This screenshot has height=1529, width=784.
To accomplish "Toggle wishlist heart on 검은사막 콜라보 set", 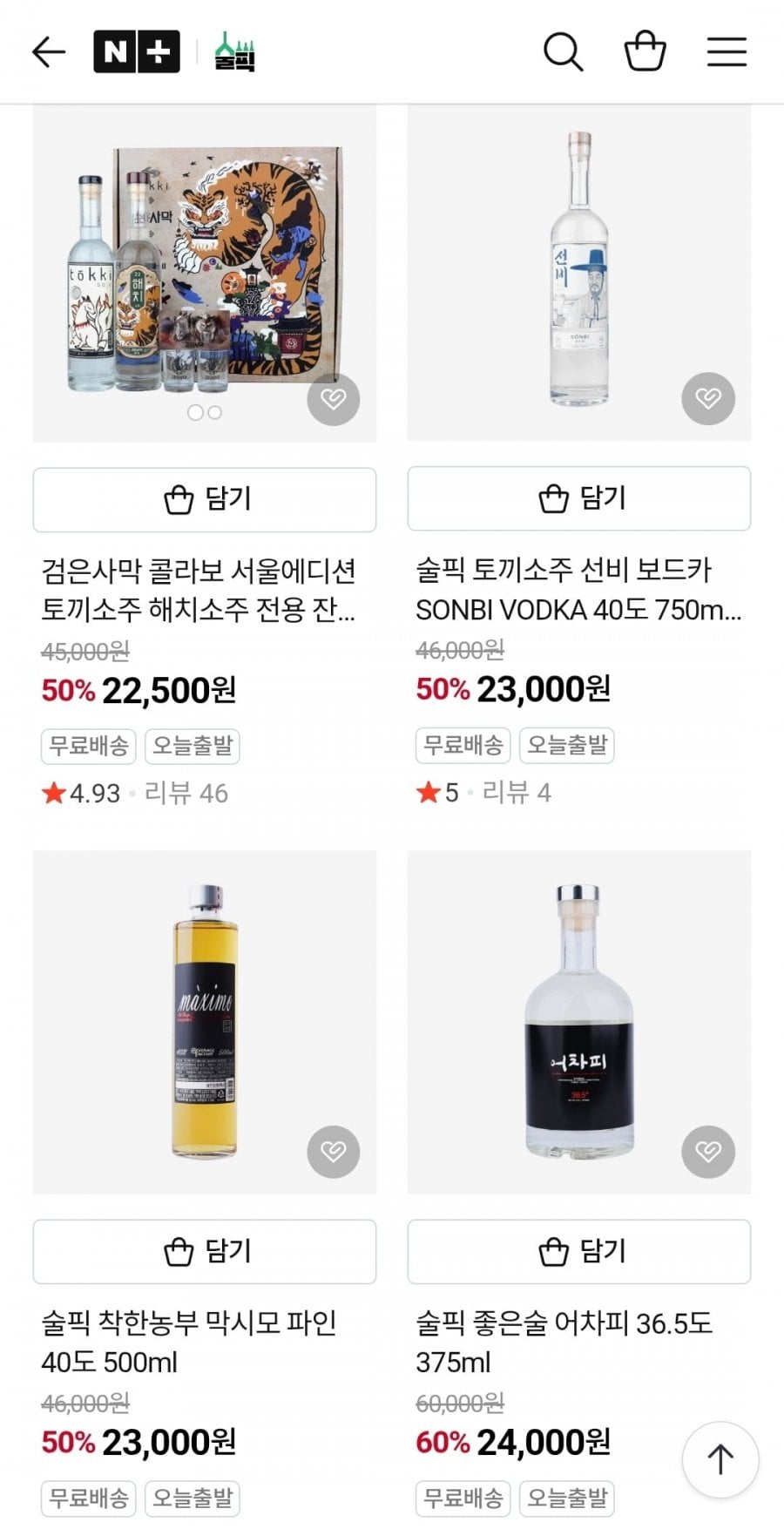I will tap(334, 399).
